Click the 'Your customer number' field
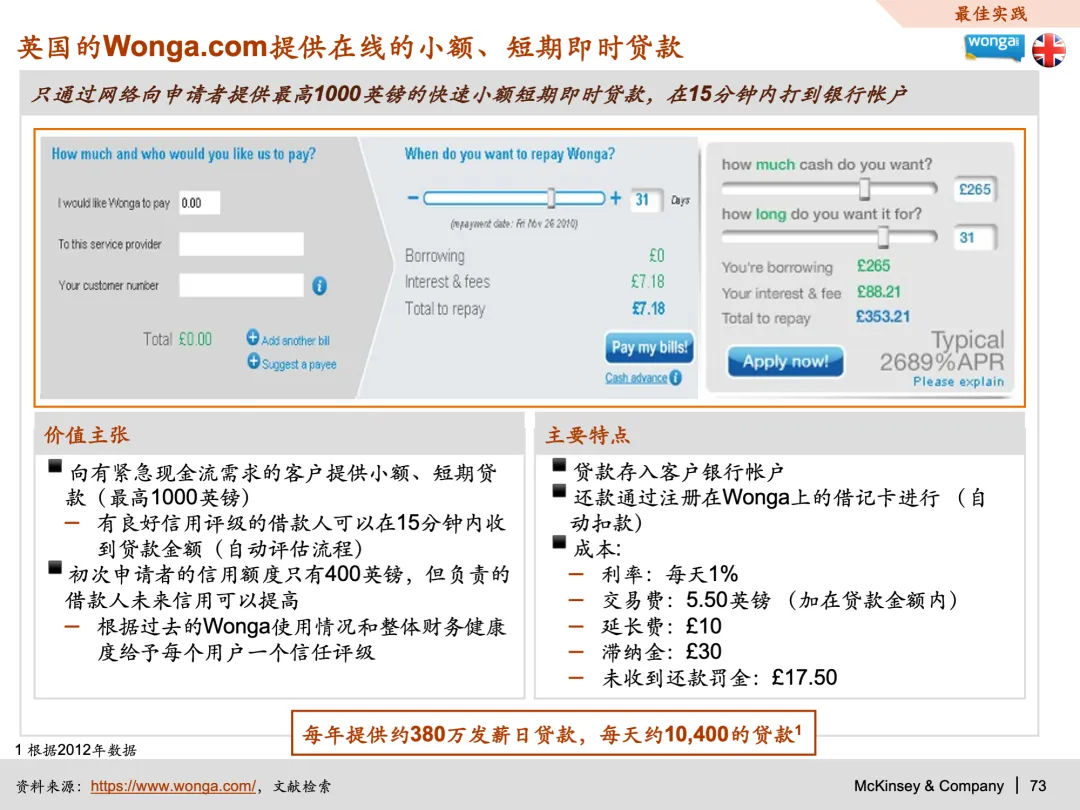 pyautogui.click(x=241, y=285)
